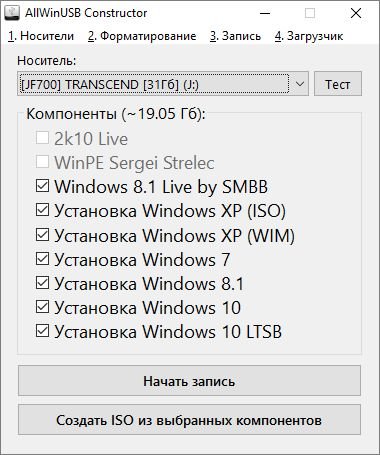Viewport: 380px width, 455px height.
Task: Open the Загрузчик menu
Action: [309, 36]
